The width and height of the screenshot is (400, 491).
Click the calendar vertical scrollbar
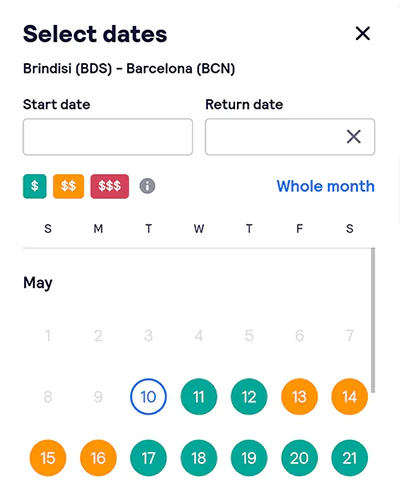373,320
